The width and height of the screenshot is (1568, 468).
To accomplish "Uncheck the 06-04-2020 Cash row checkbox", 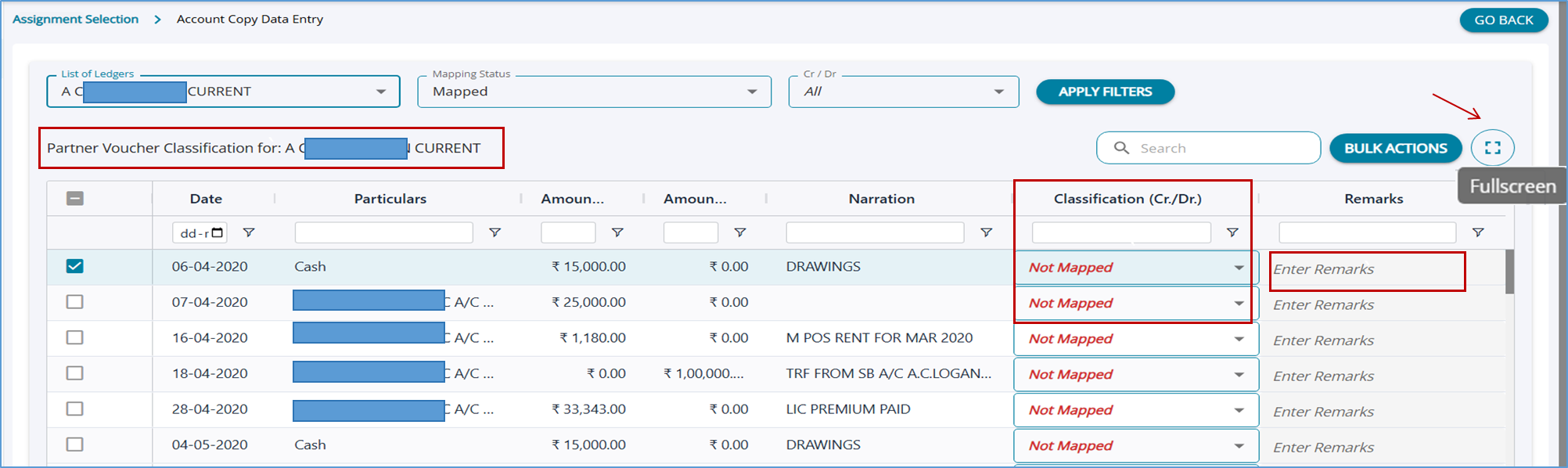I will (x=75, y=266).
